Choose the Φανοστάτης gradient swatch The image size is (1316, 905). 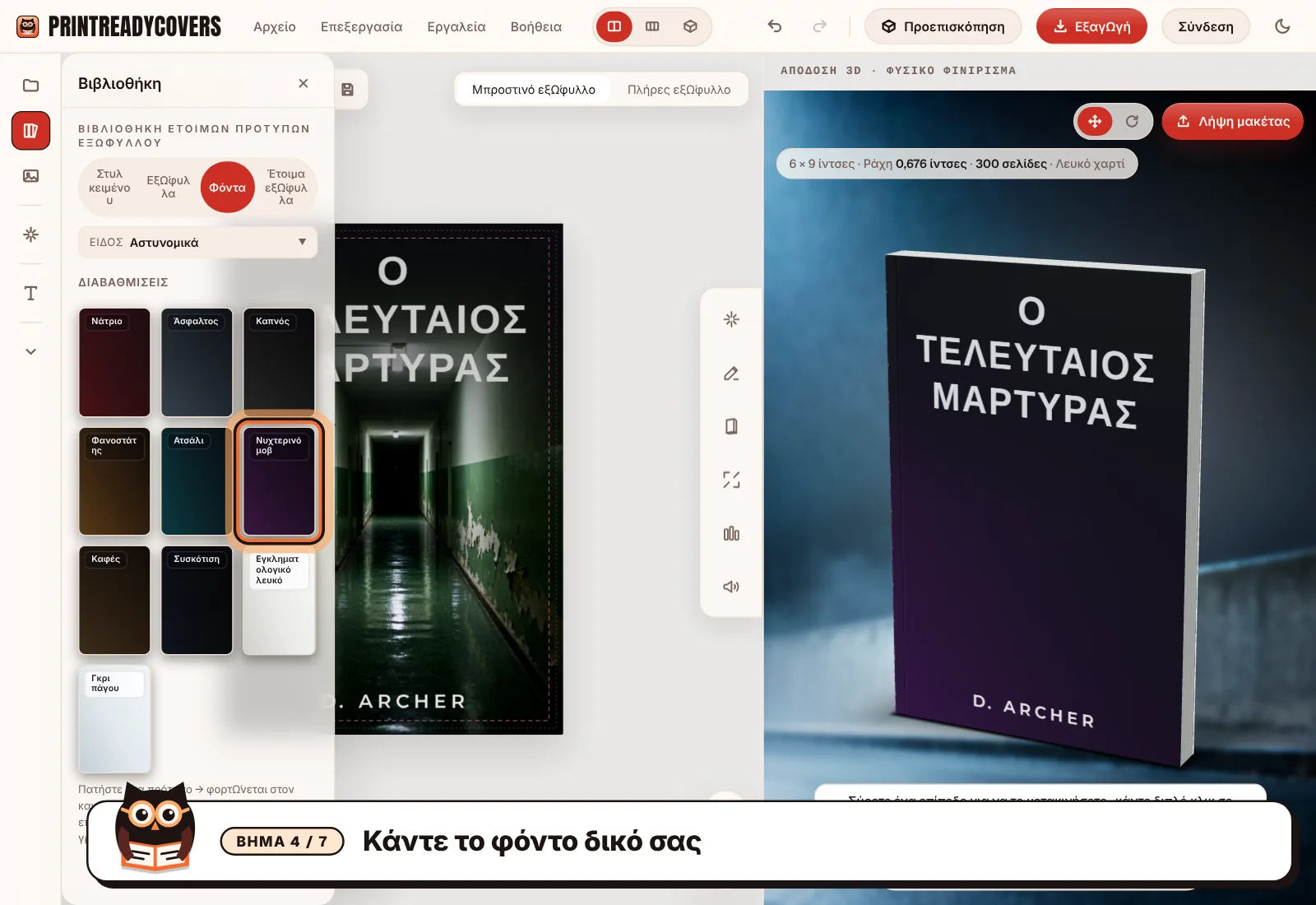(114, 481)
